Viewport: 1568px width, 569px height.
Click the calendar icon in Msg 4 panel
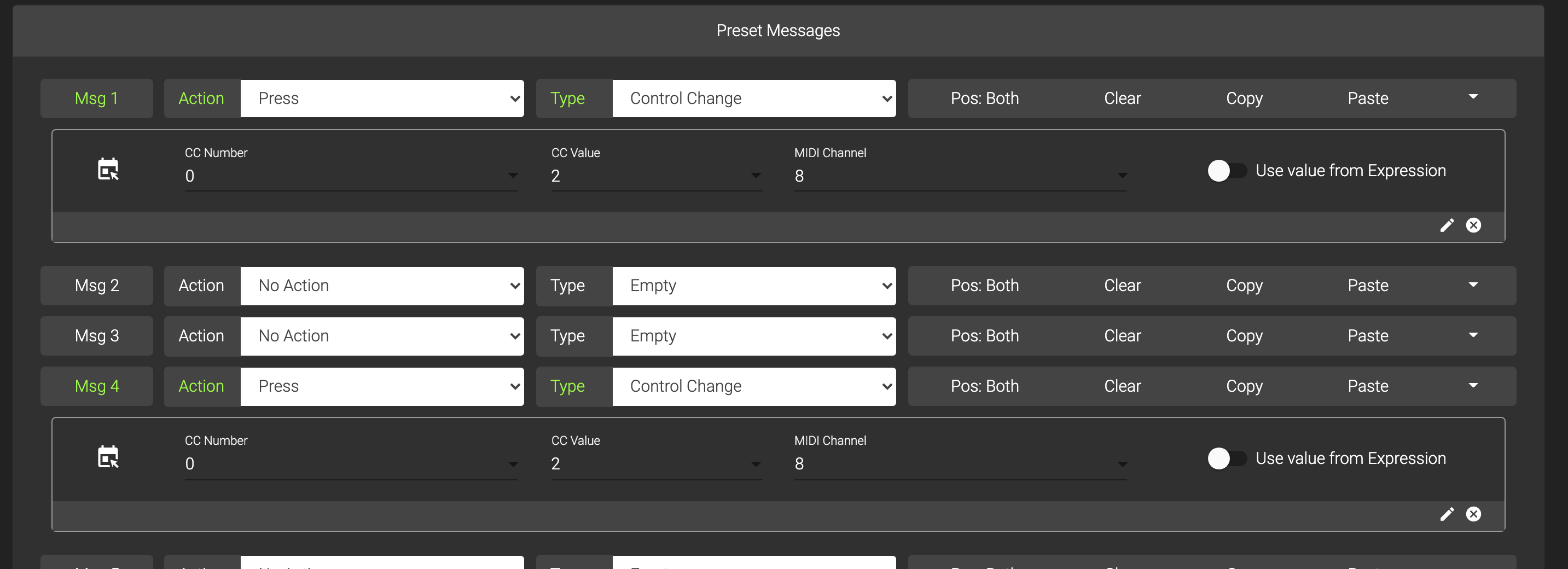108,457
